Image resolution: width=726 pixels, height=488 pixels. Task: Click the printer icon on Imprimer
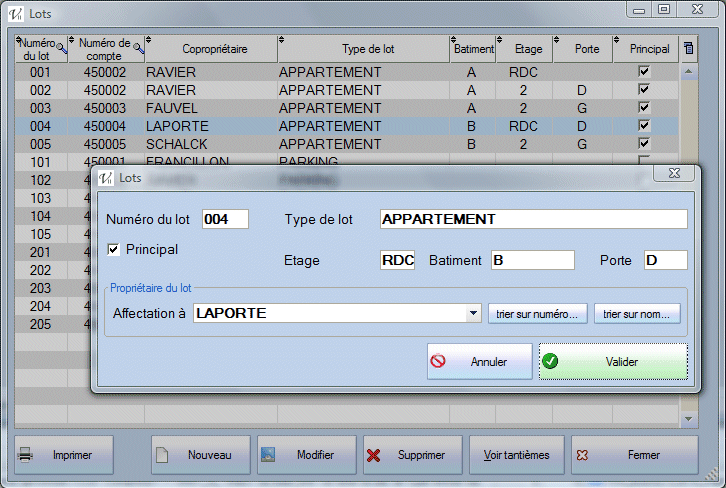pos(27,455)
